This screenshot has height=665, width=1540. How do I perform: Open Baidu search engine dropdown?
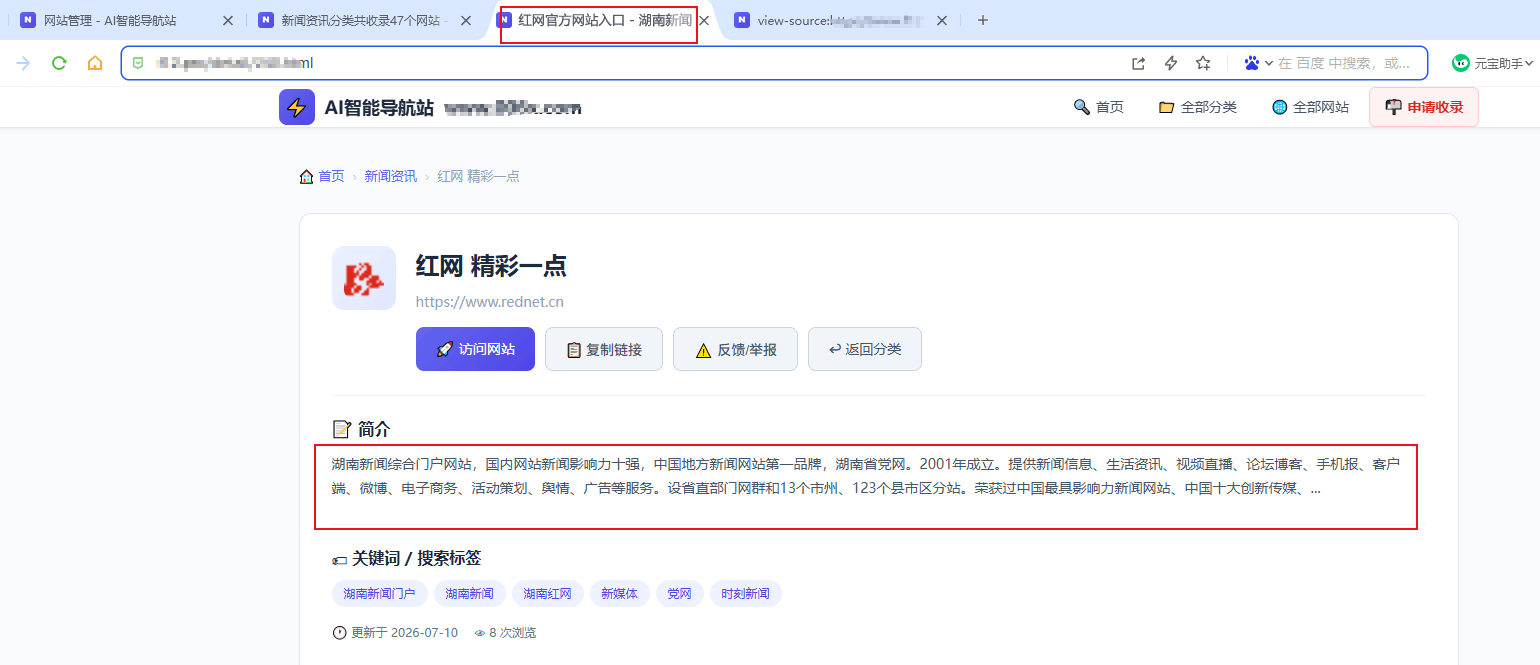tap(1258, 63)
